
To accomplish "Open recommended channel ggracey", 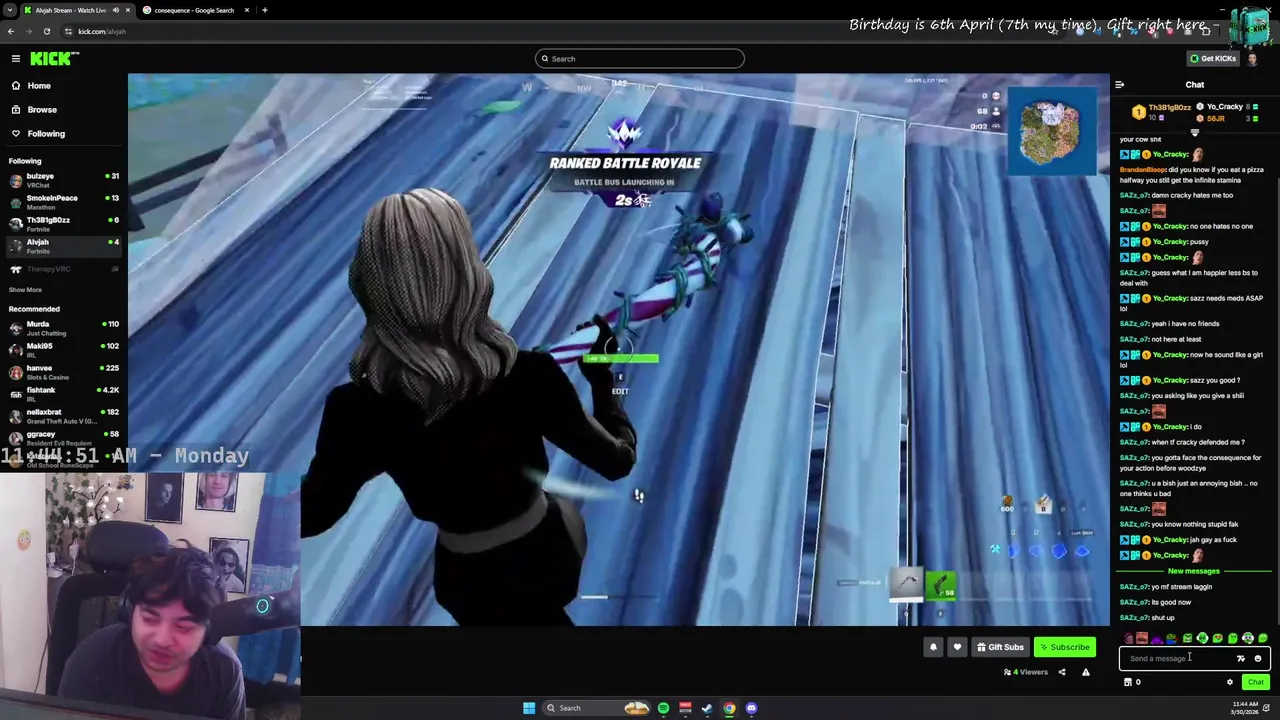I will pyautogui.click(x=62, y=438).
